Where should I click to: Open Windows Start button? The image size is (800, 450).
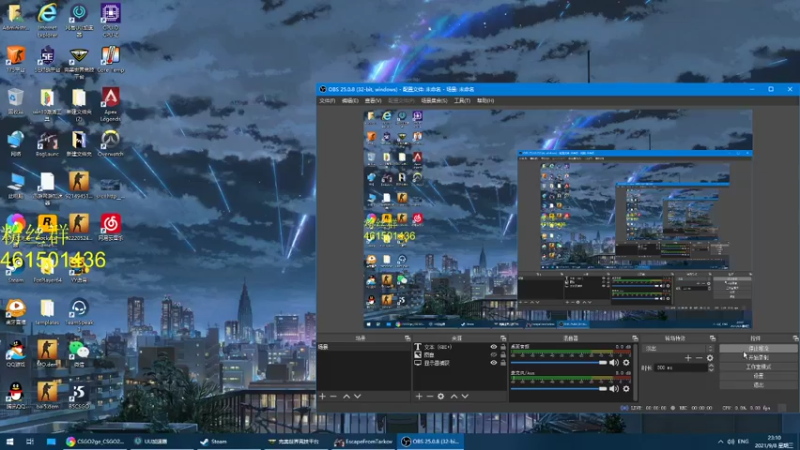coord(9,442)
